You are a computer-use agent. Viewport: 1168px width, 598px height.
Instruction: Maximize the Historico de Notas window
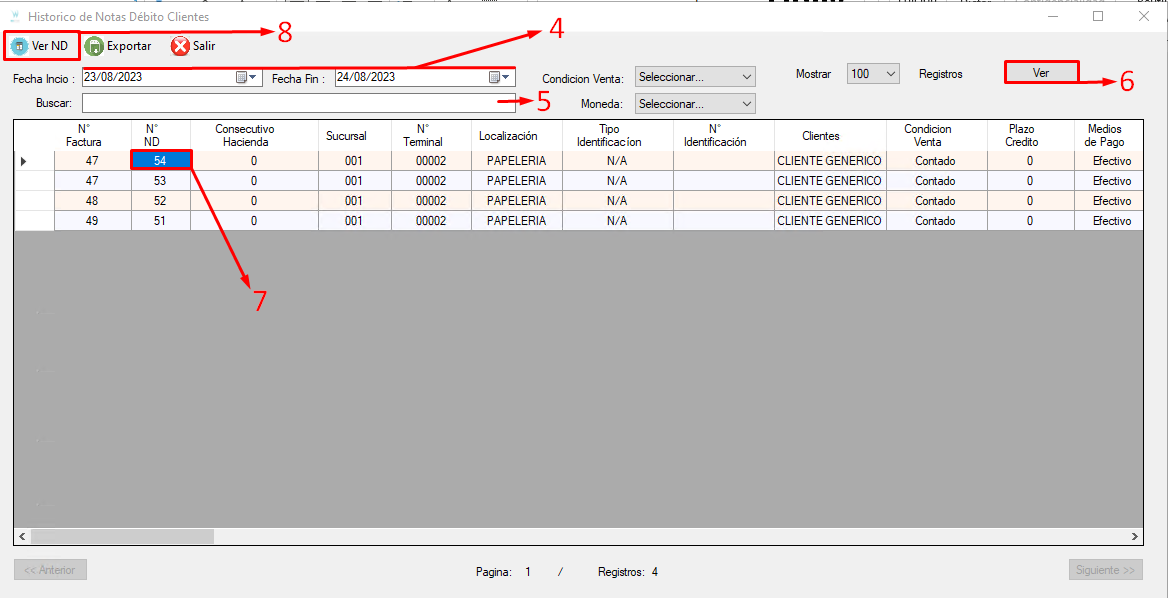tap(1098, 16)
